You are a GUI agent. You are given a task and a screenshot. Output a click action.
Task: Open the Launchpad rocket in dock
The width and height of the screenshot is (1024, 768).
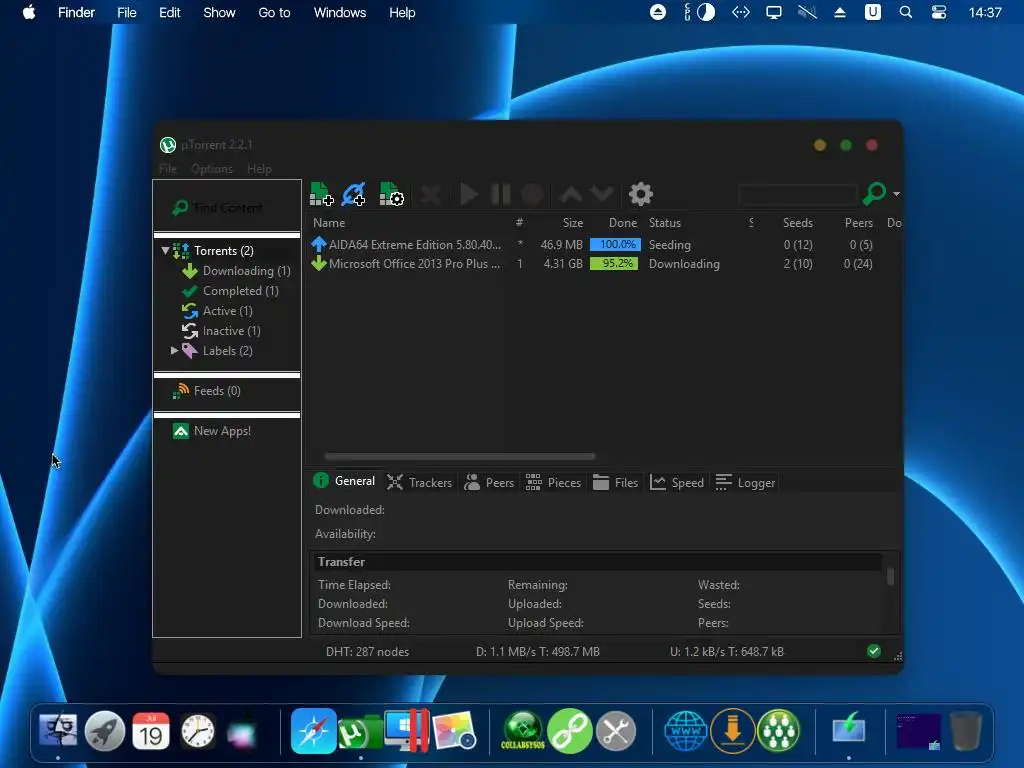pyautogui.click(x=104, y=731)
